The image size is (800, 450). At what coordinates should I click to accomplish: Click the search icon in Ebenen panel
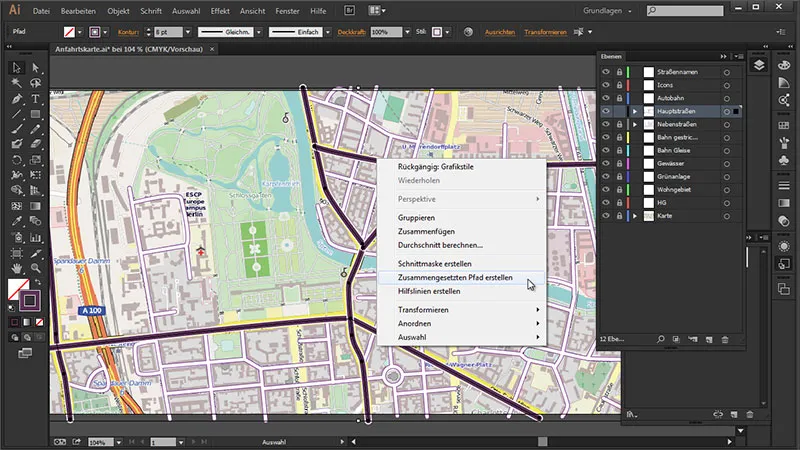click(x=661, y=339)
